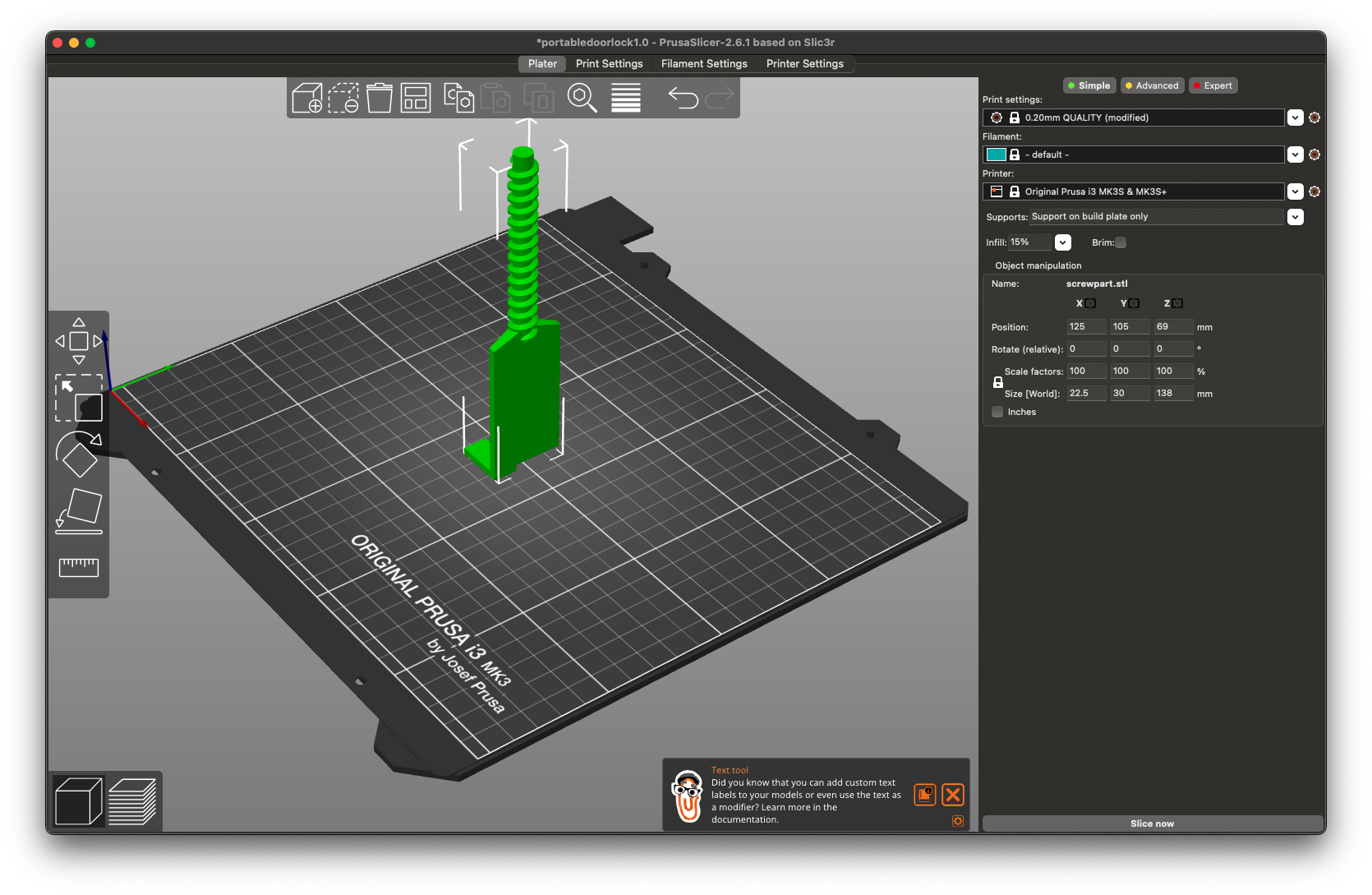Edit printer preset with gear icon
This screenshot has width=1372, height=895.
tap(1314, 191)
